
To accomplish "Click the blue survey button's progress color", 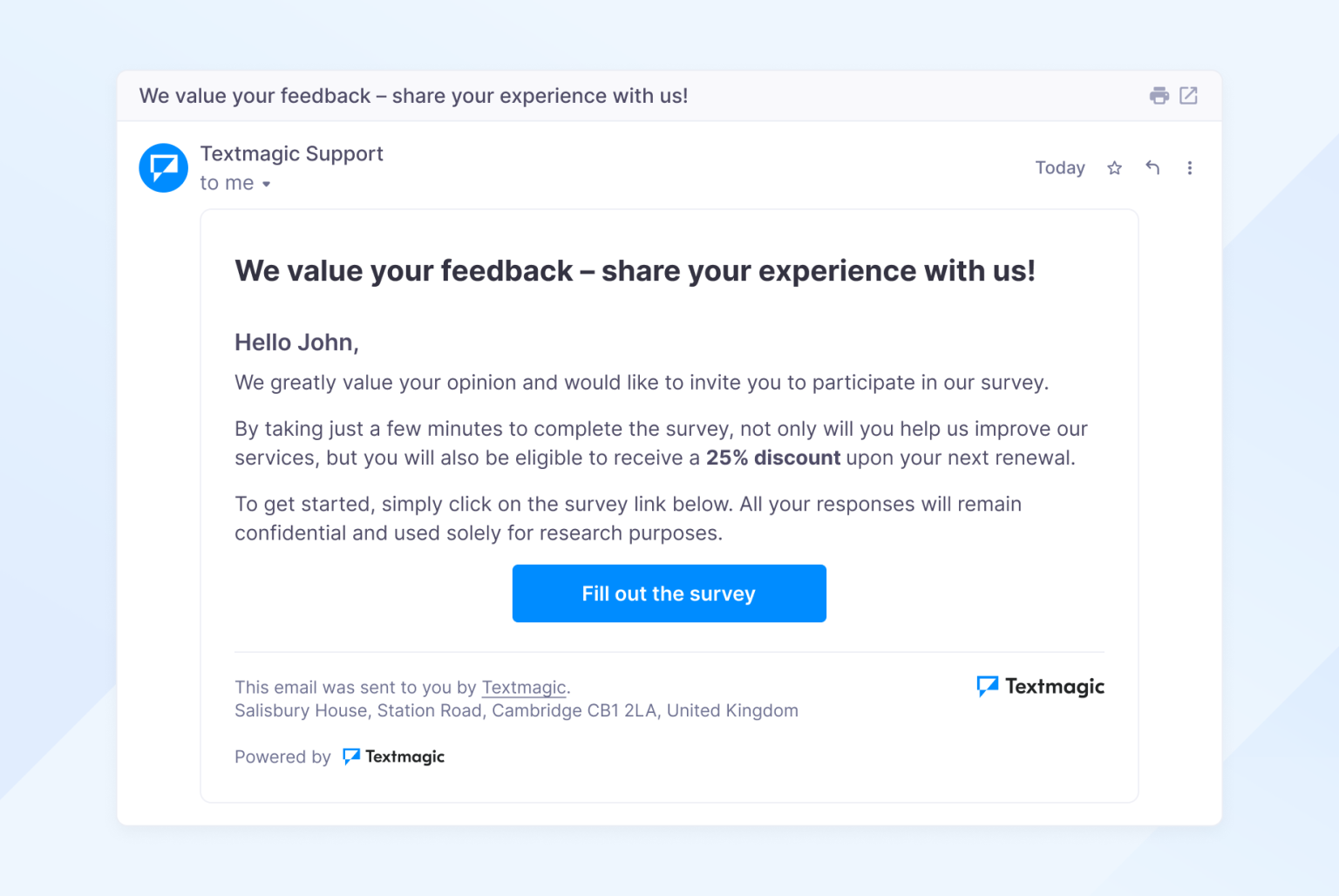I will point(669,594).
